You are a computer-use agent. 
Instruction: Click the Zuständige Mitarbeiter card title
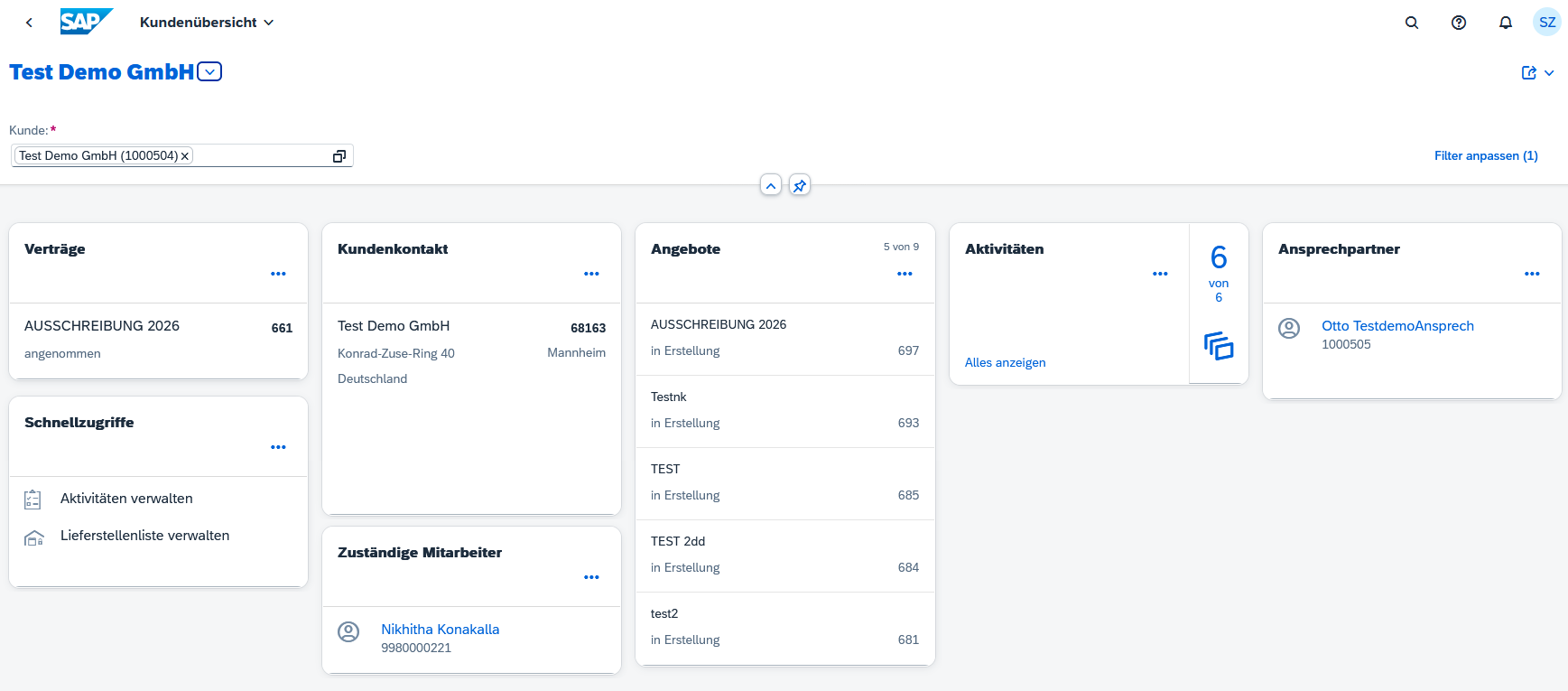[420, 553]
